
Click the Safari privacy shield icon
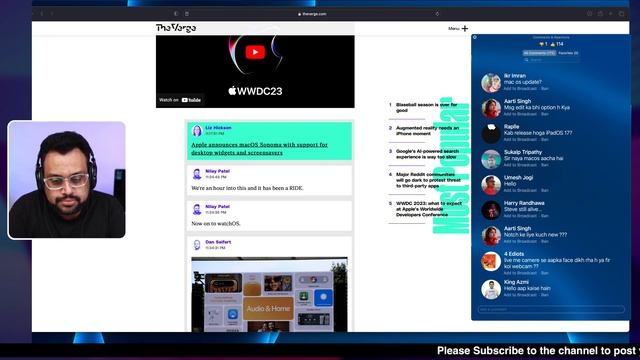176,14
